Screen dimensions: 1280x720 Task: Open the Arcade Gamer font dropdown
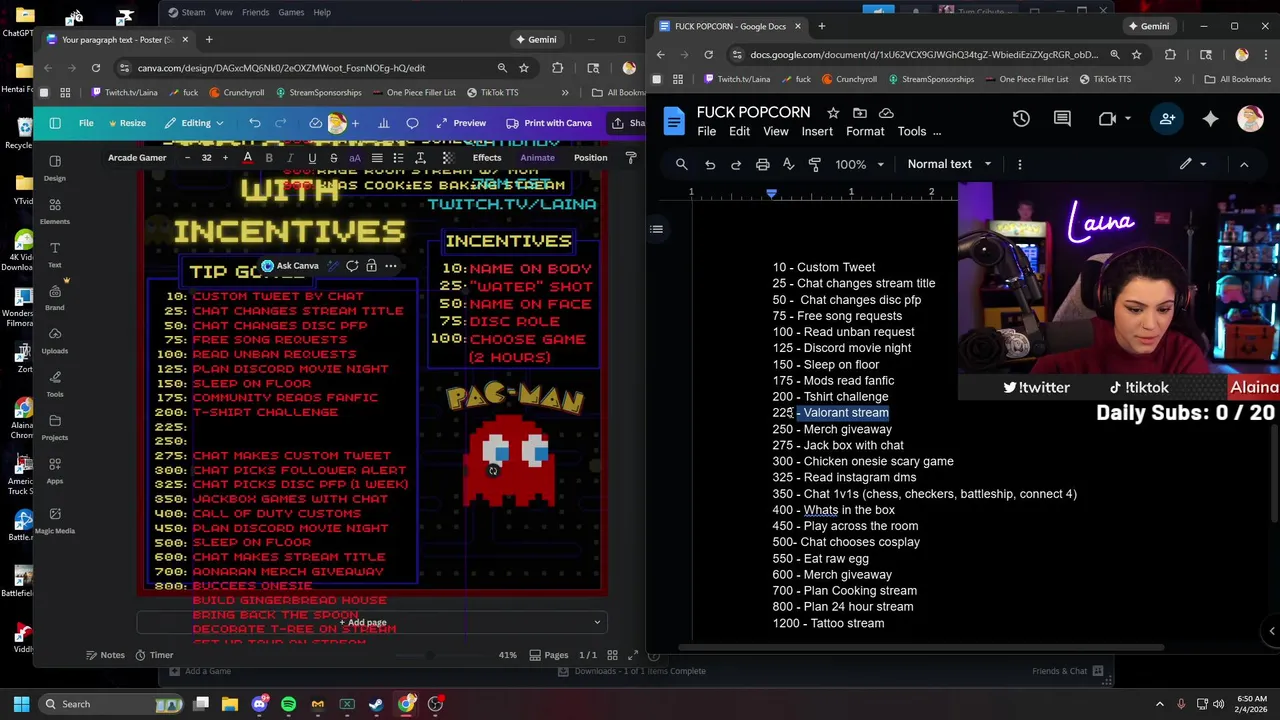click(137, 158)
